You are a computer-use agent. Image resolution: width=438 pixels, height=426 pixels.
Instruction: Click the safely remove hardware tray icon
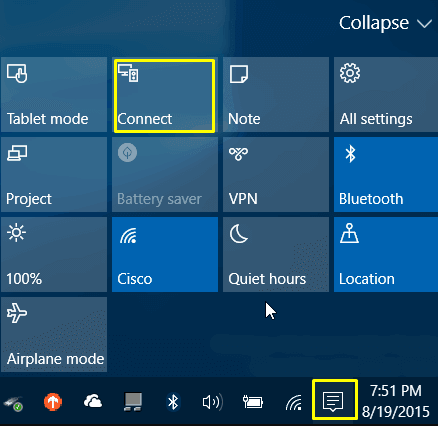pyautogui.click(x=13, y=403)
